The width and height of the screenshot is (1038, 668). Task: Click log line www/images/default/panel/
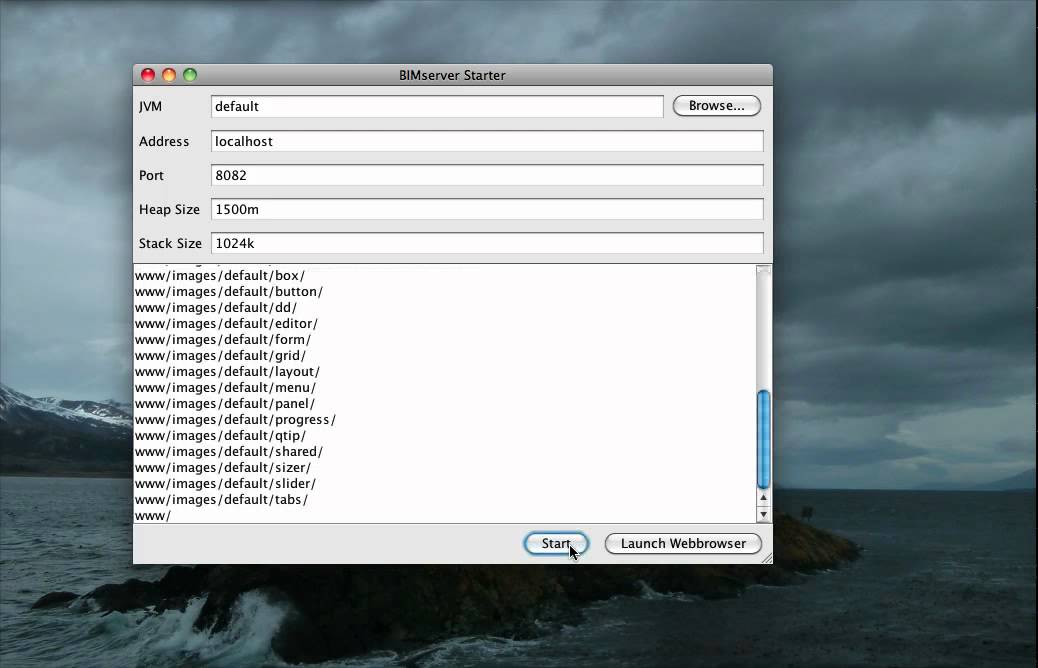click(x=225, y=403)
